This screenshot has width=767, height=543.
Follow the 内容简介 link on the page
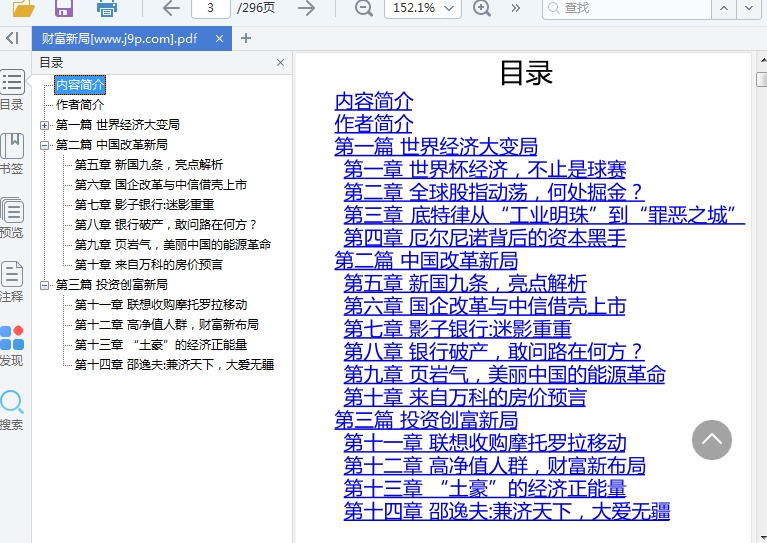tap(374, 101)
